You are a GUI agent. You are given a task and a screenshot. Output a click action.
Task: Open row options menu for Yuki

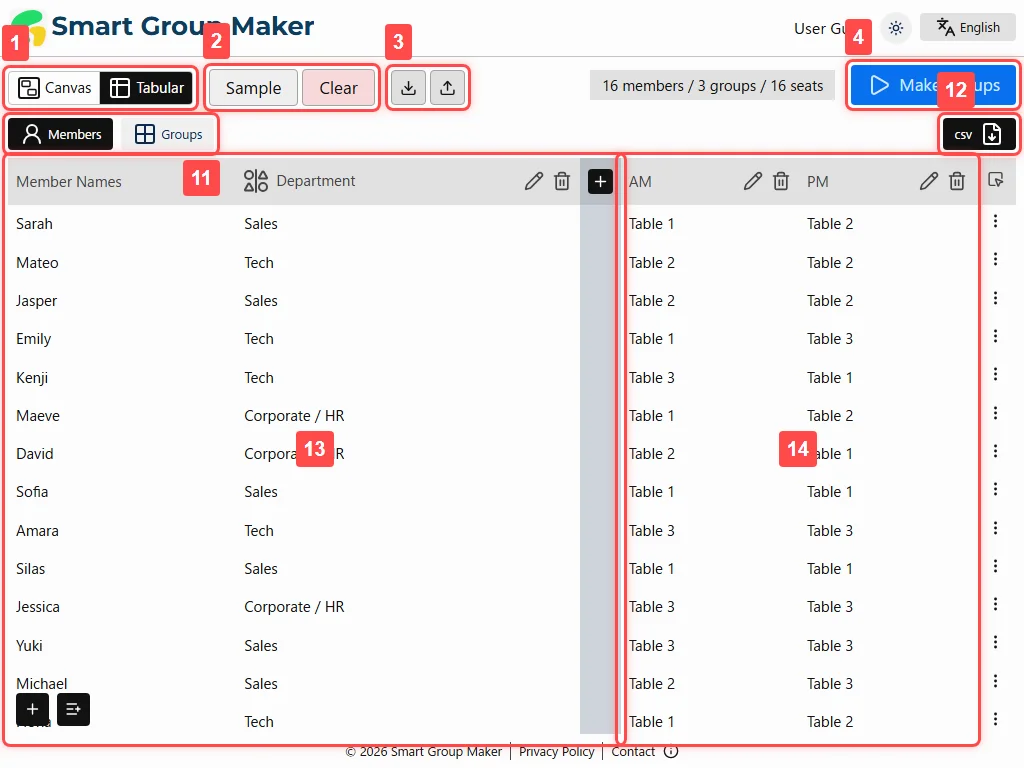(995, 643)
